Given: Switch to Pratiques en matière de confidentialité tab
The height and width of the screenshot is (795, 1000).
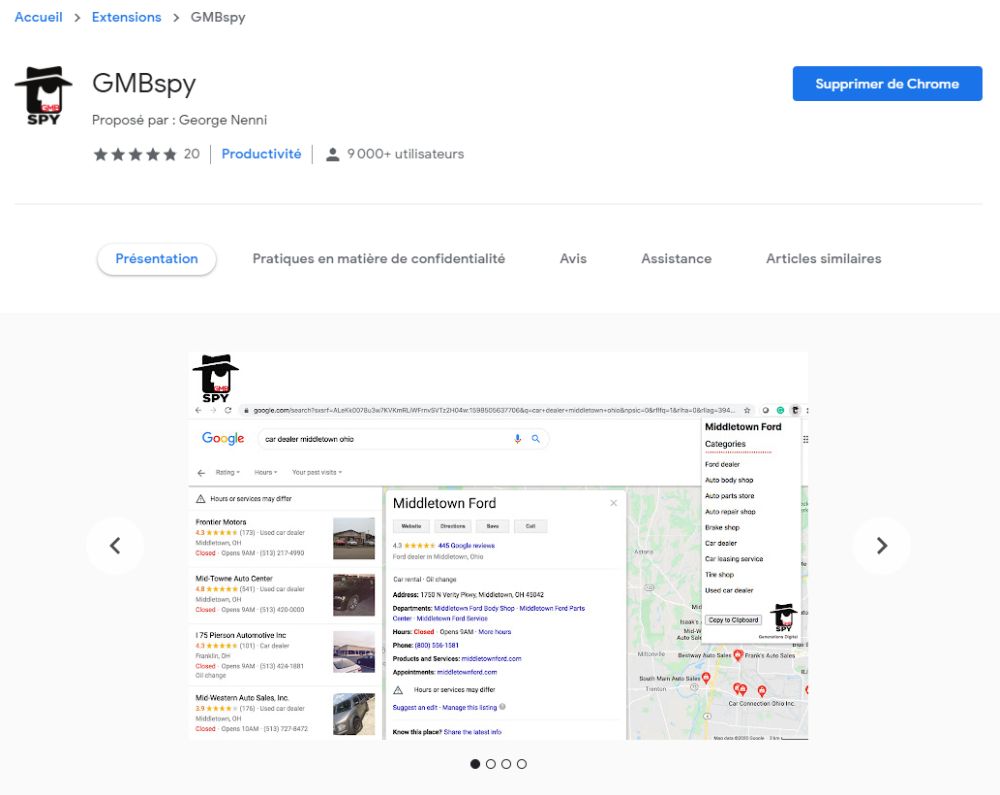Looking at the screenshot, I should tap(379, 259).
